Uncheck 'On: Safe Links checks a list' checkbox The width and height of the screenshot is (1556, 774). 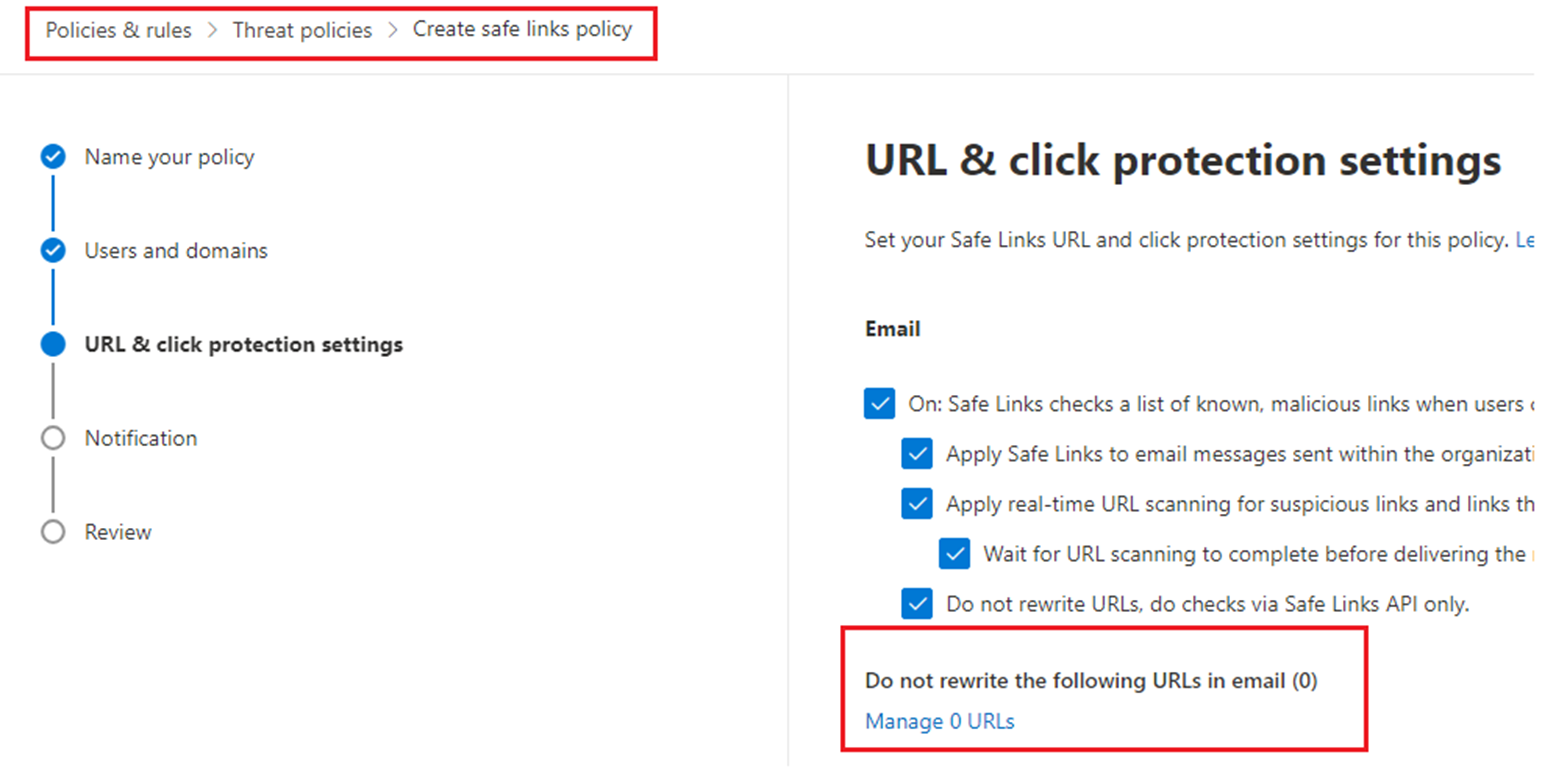[879, 405]
